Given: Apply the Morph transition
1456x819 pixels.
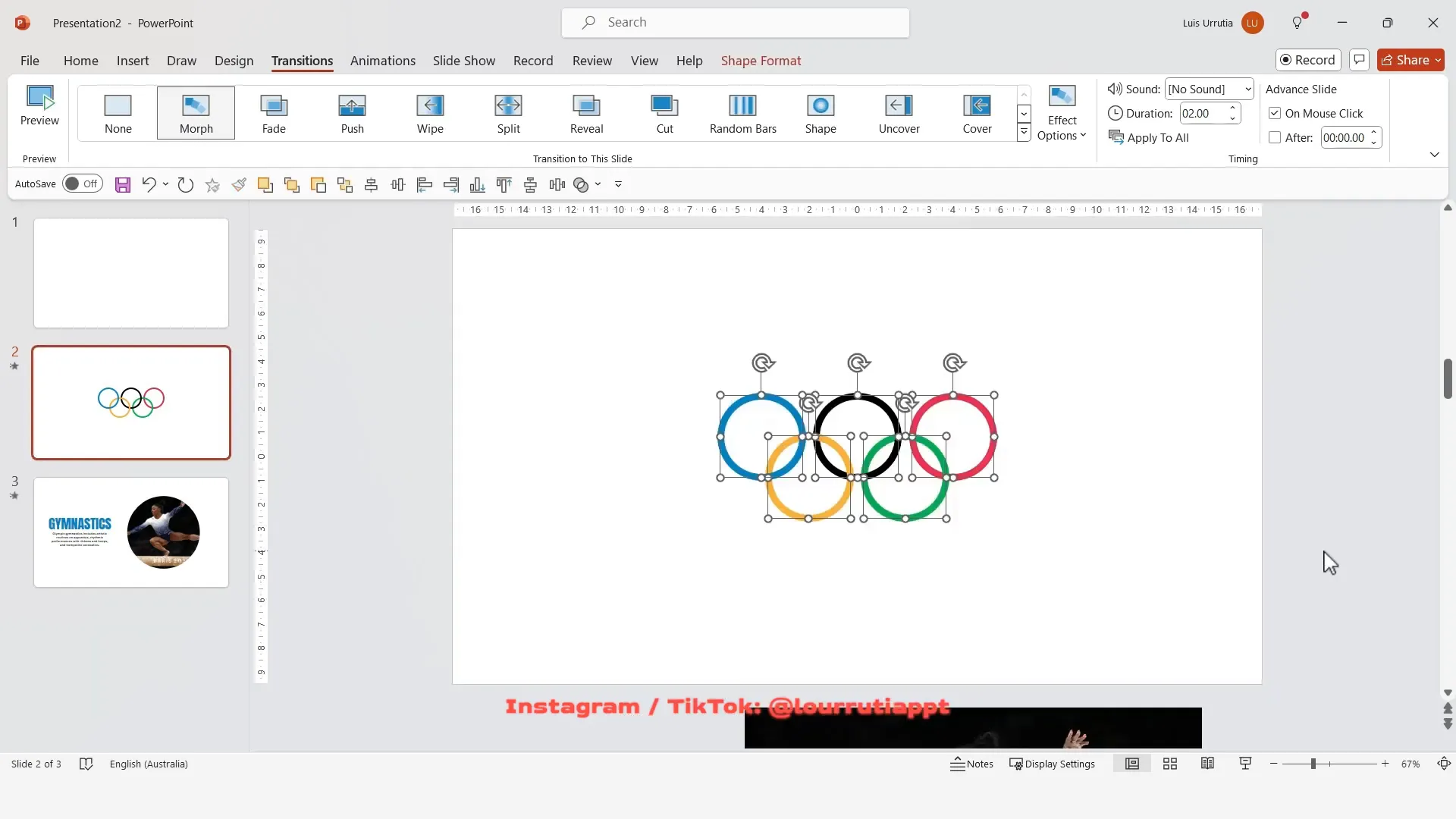Looking at the screenshot, I should 196,113.
